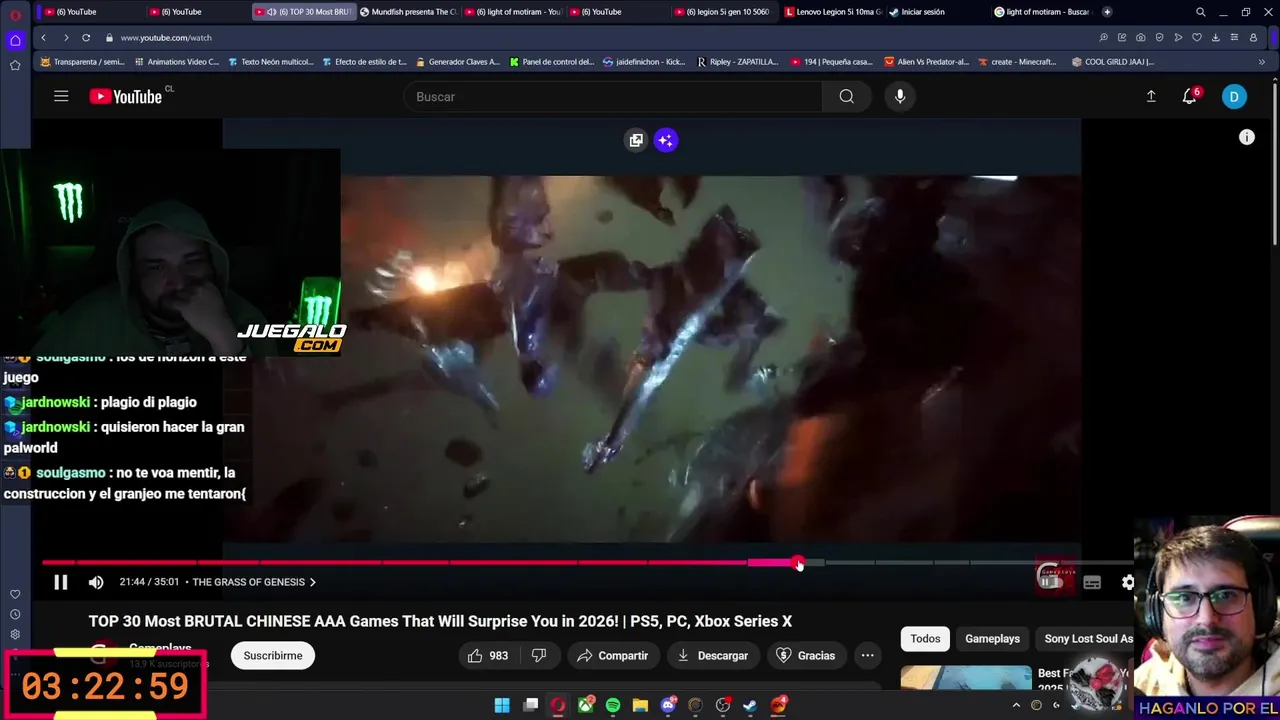This screenshot has width=1280, height=720.
Task: Click the search magnifier button on YouTube
Action: click(847, 97)
